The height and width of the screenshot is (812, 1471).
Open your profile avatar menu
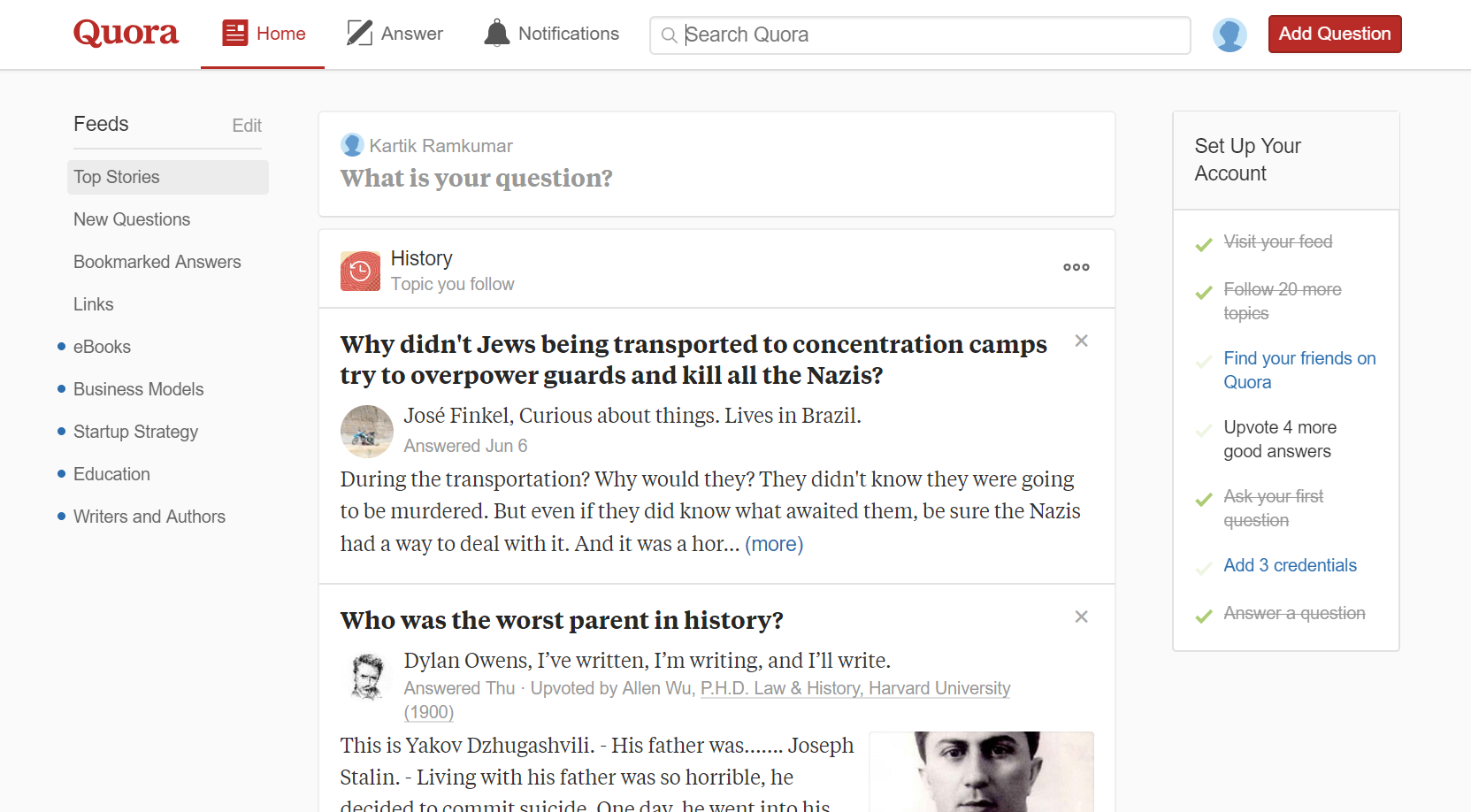pos(1230,34)
